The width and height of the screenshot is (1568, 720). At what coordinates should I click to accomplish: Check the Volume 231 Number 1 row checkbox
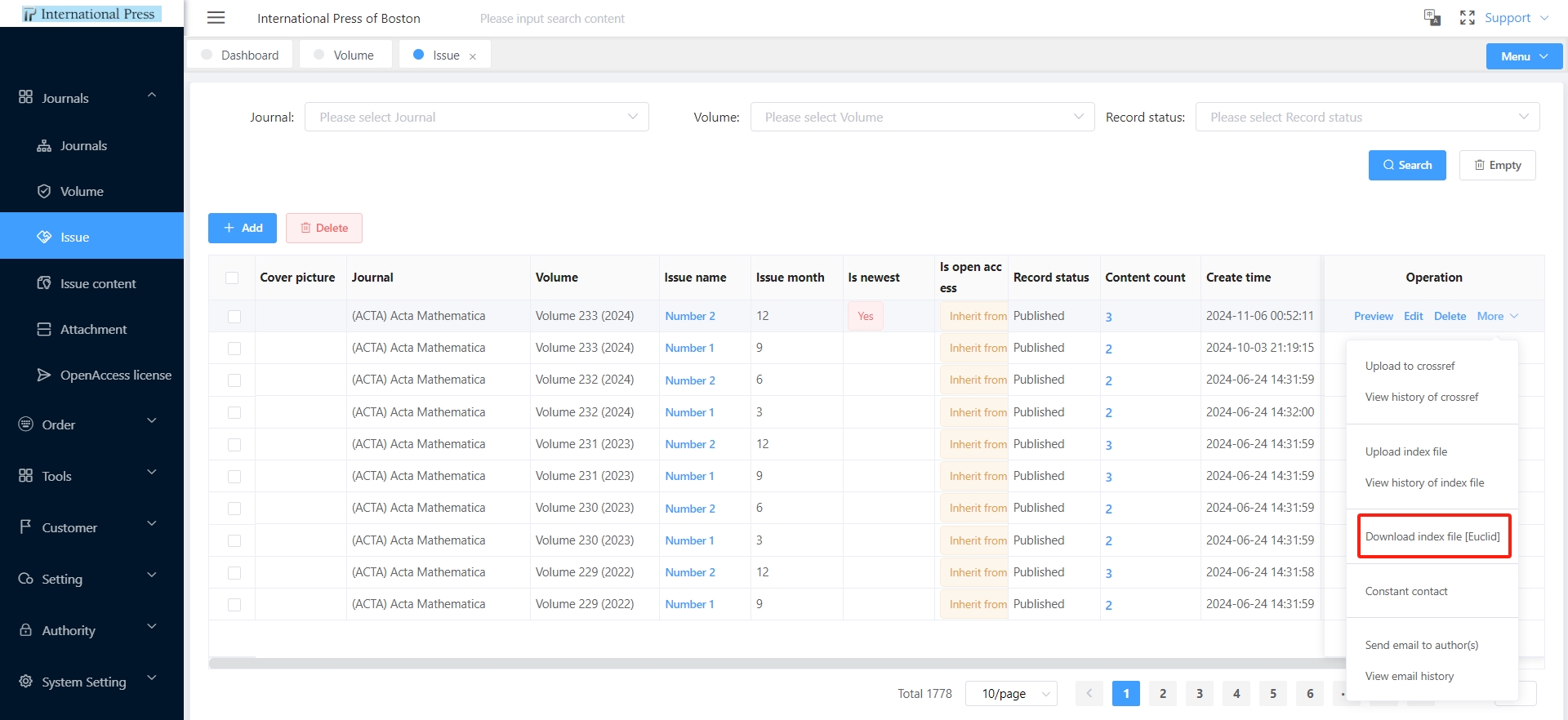tap(234, 477)
